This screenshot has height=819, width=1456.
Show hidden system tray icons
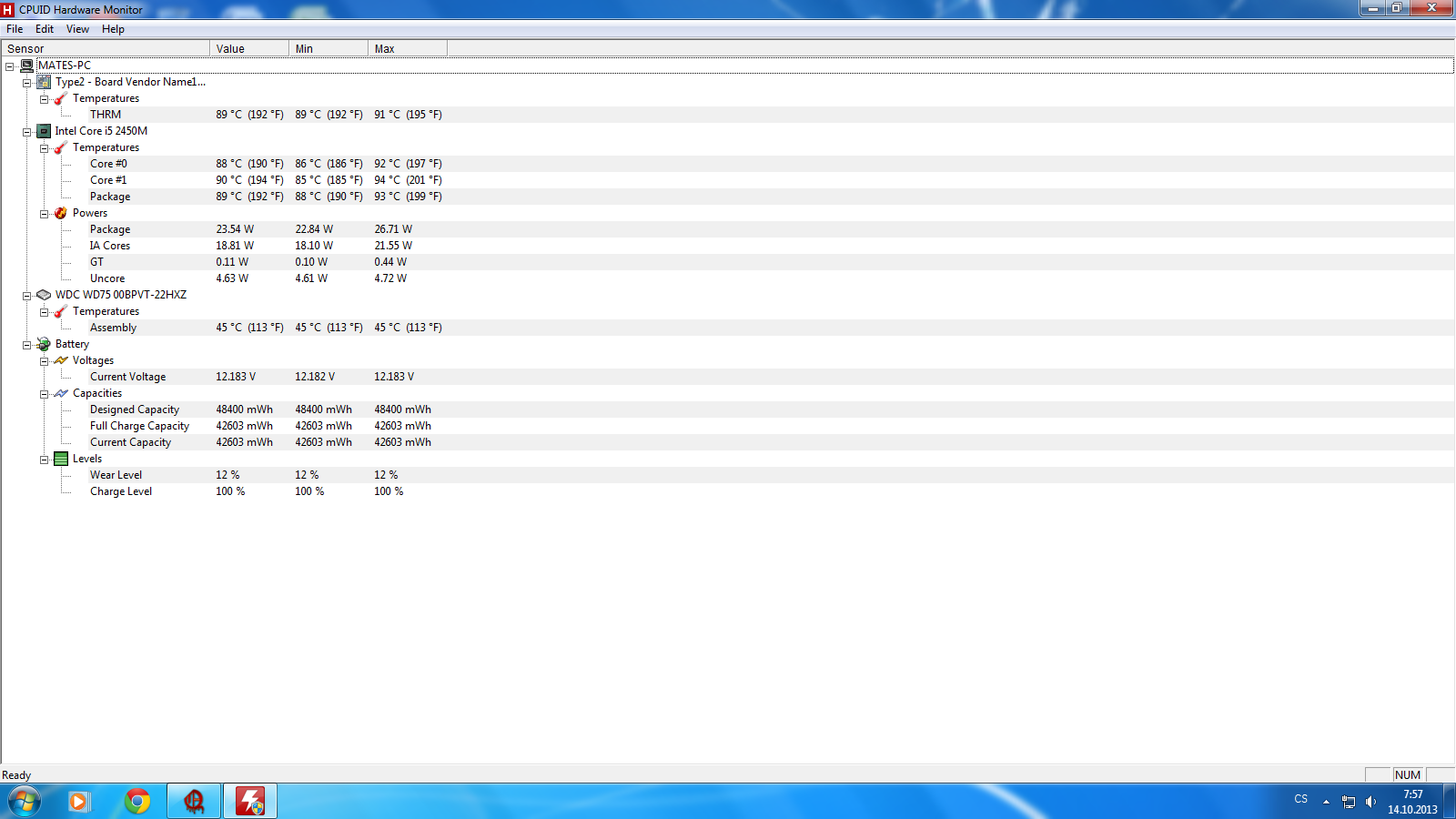click(1326, 802)
